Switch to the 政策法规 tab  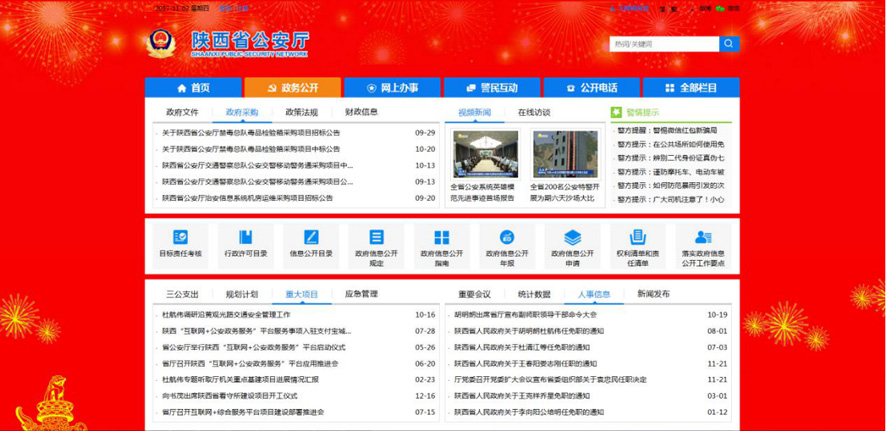point(301,112)
